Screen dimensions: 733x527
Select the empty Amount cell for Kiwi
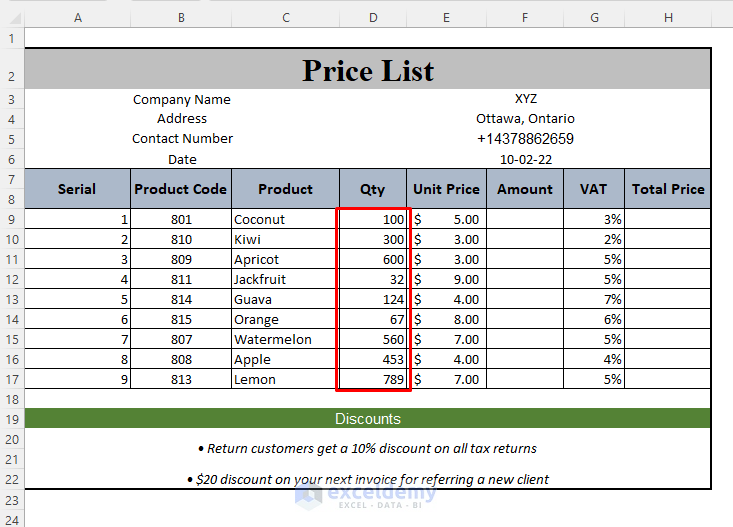coord(525,239)
